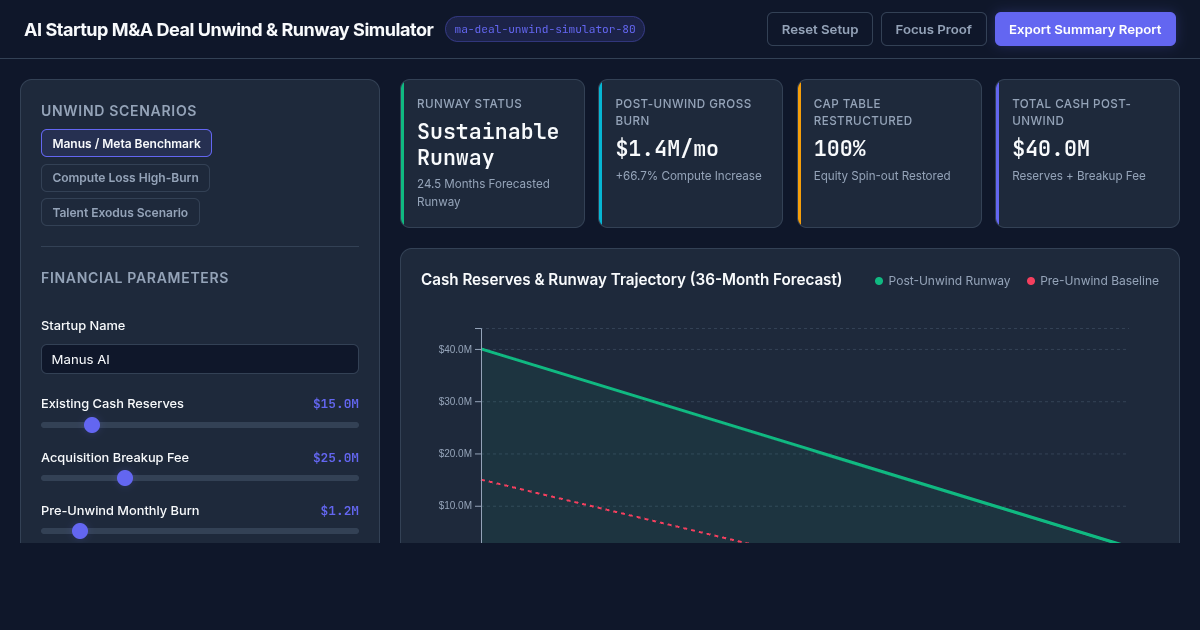Screen dimensions: 1200x630
Task: Click the Startup Name input field
Action: (x=200, y=359)
